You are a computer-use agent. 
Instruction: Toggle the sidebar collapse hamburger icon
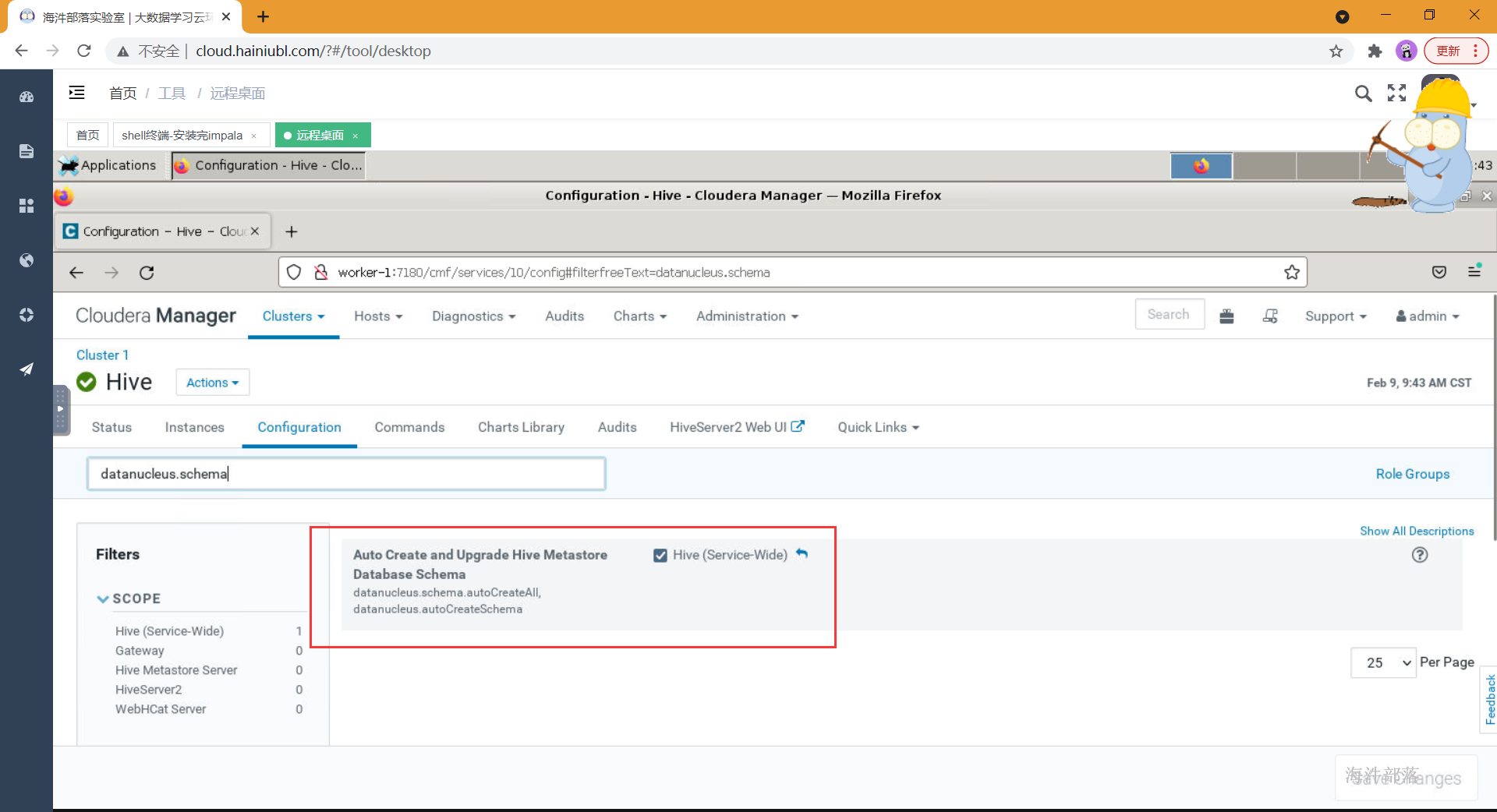[76, 93]
